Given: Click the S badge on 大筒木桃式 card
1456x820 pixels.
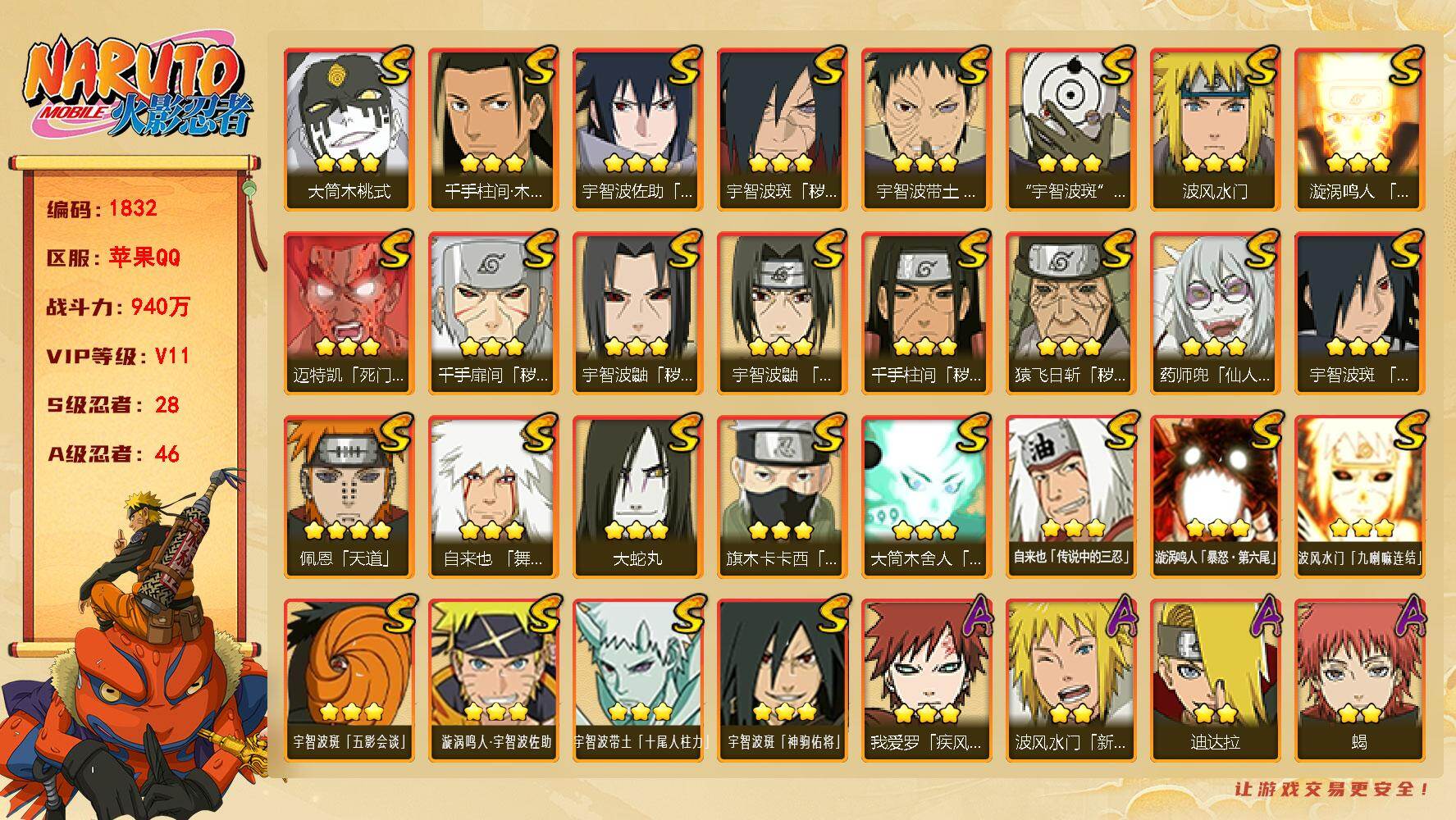Looking at the screenshot, I should (x=395, y=66).
